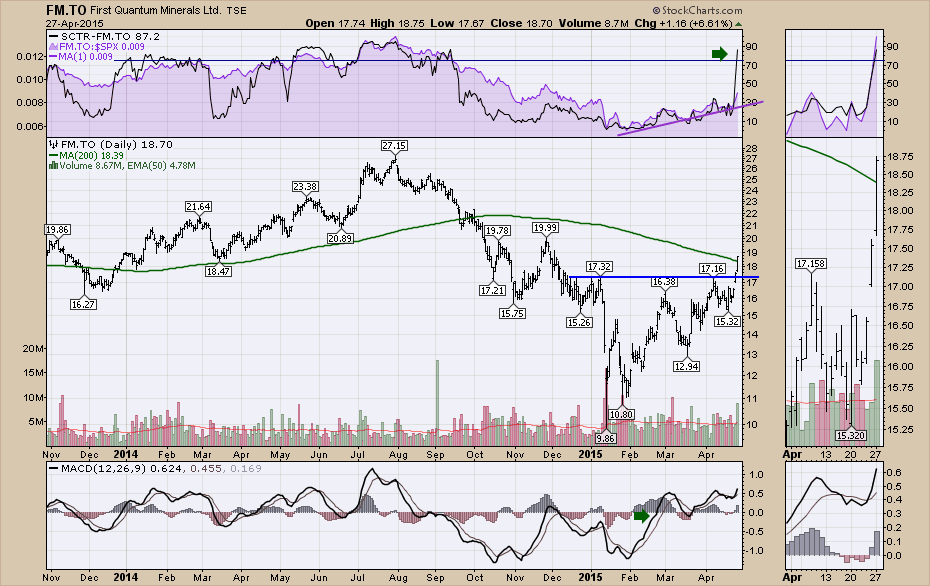
Task: Click the -1.0 mark on the MACD axis
Action: pyautogui.click(x=756, y=550)
